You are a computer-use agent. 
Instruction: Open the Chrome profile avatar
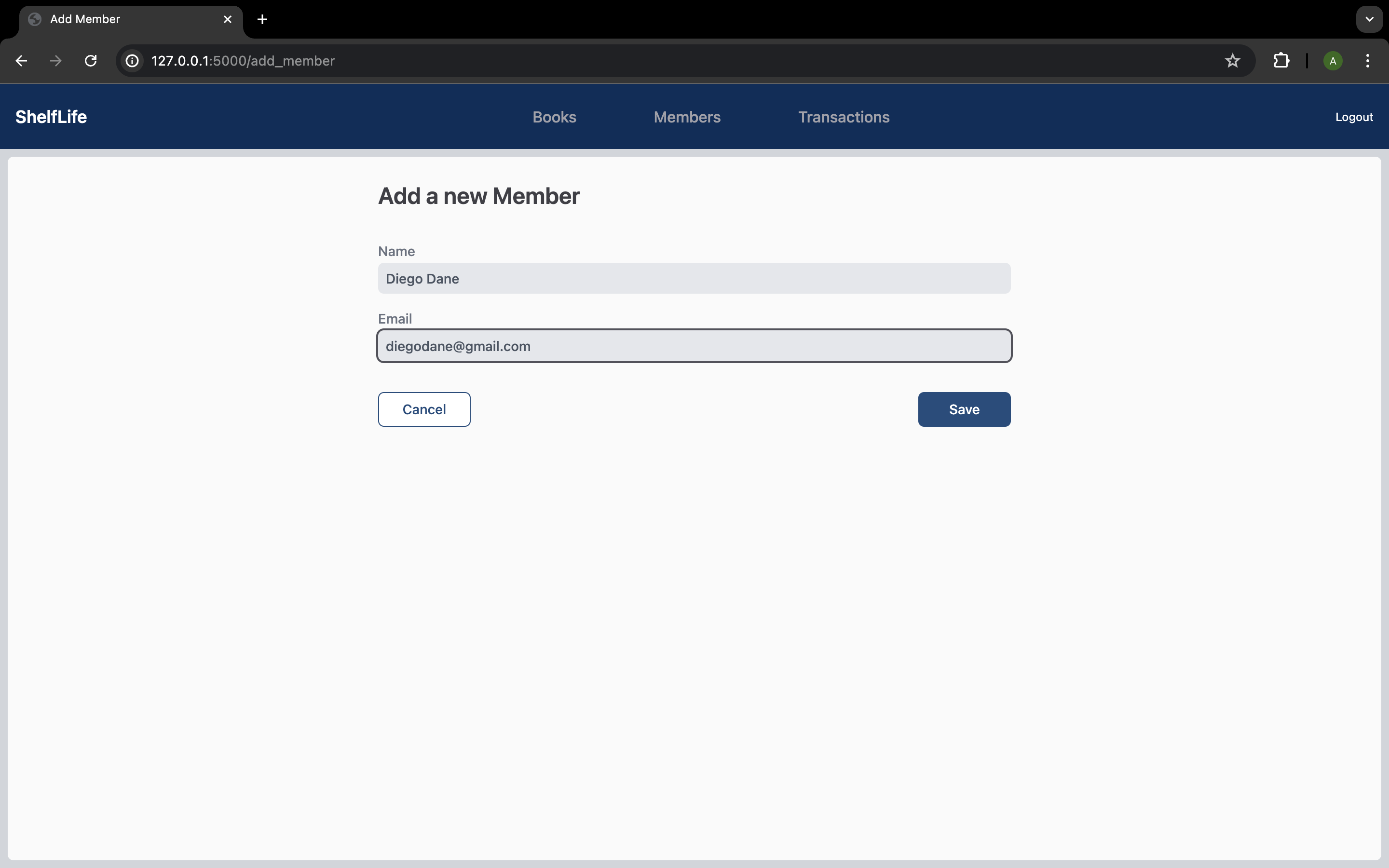pyautogui.click(x=1332, y=61)
